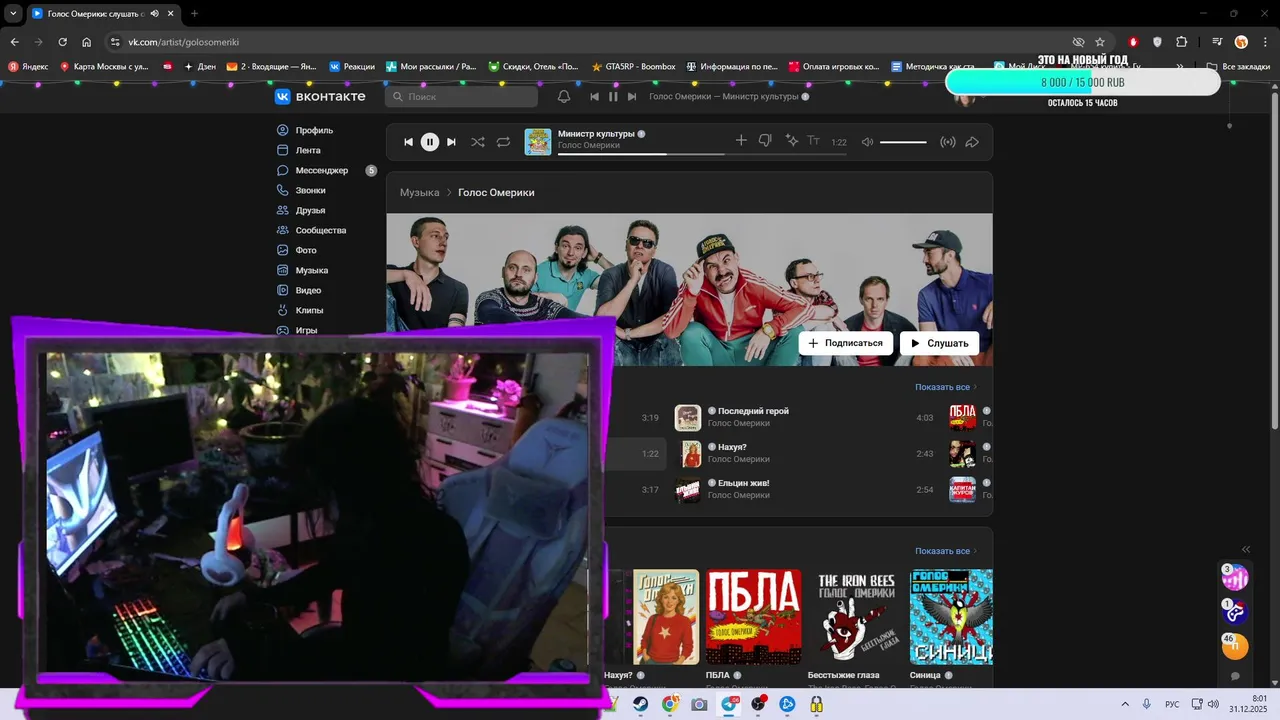Click the dislike thumbs-down icon
This screenshot has height=720, width=1280.
tap(765, 141)
